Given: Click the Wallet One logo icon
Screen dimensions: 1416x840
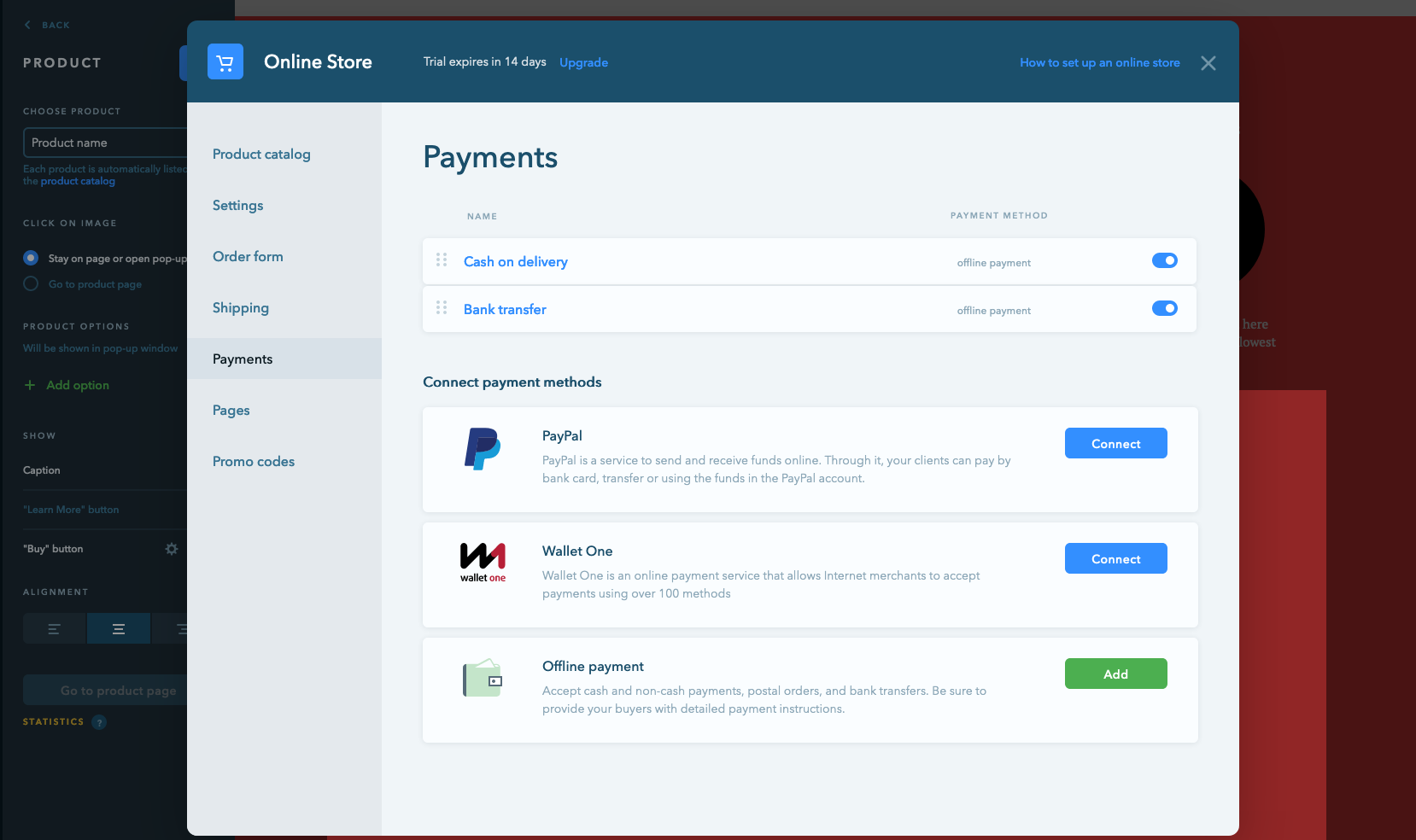Looking at the screenshot, I should pyautogui.click(x=483, y=563).
